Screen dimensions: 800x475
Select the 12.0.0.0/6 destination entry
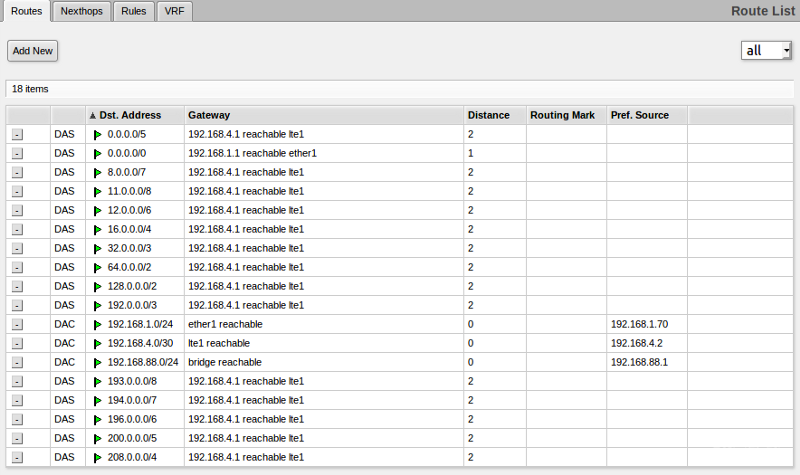pyautogui.click(x=129, y=210)
